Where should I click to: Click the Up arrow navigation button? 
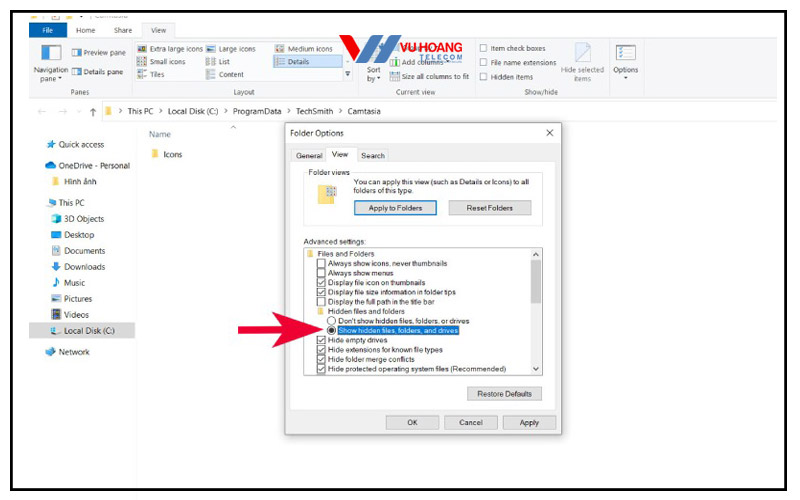(x=93, y=112)
